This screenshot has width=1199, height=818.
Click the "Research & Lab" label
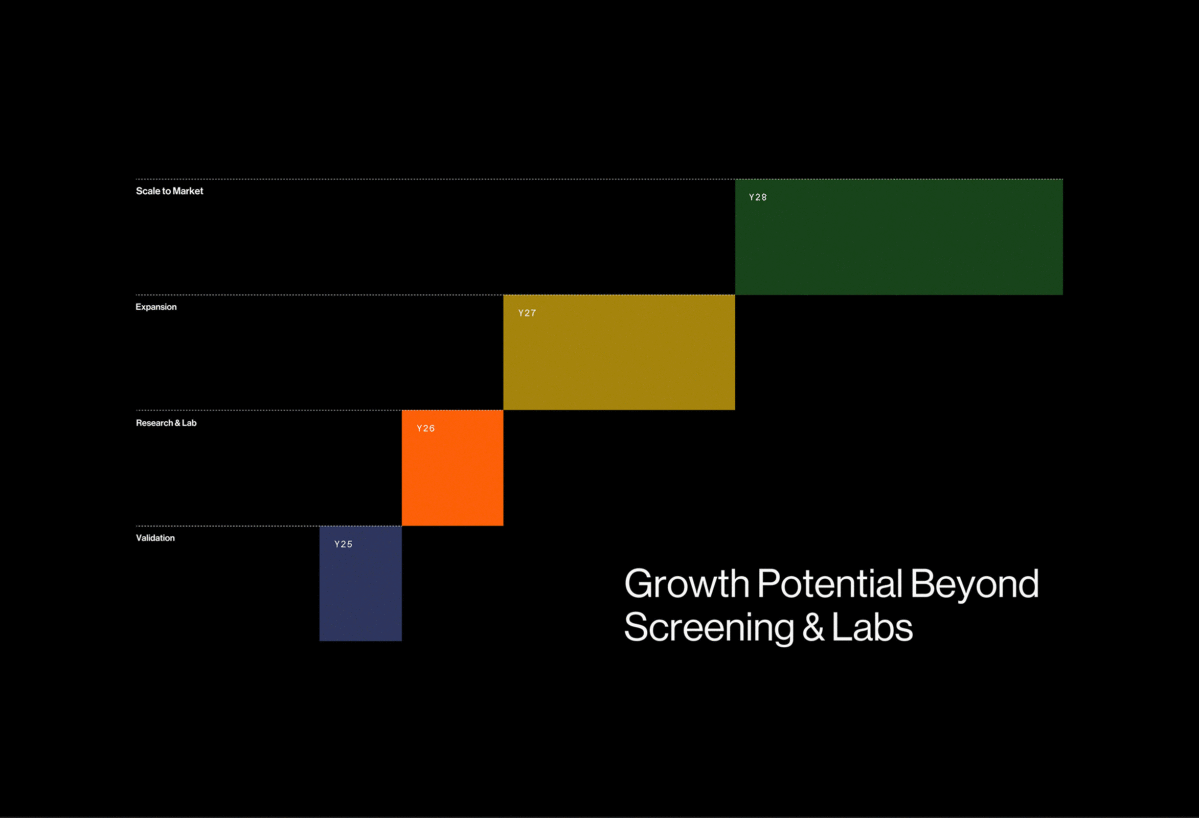coord(166,423)
